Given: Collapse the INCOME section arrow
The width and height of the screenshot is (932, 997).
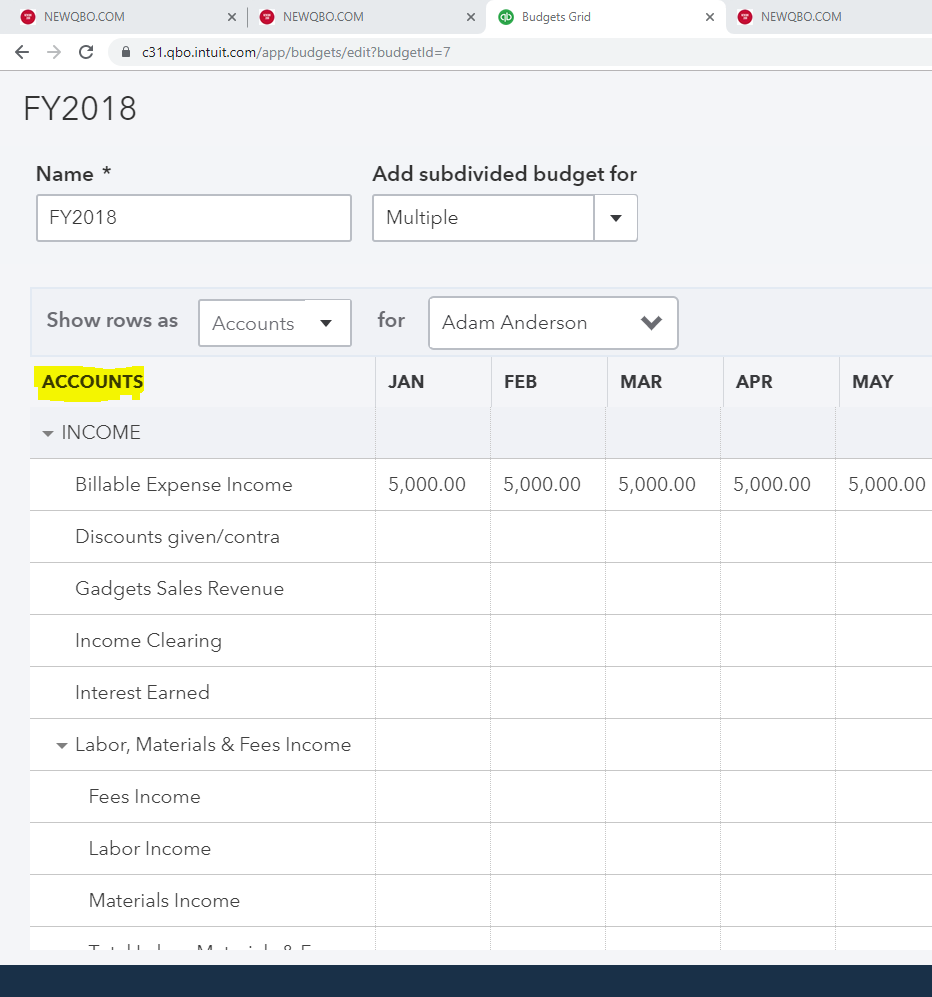Looking at the screenshot, I should 48,434.
